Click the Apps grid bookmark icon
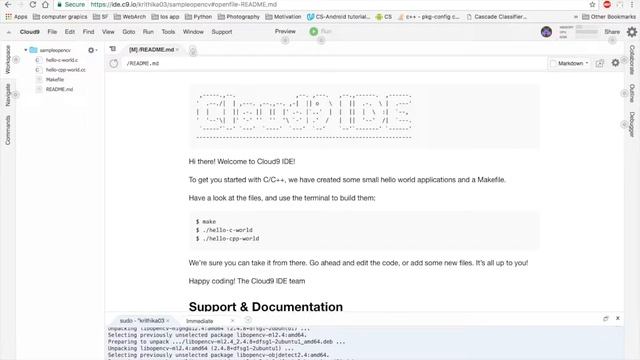This screenshot has height=360, width=640. (x=8, y=17)
